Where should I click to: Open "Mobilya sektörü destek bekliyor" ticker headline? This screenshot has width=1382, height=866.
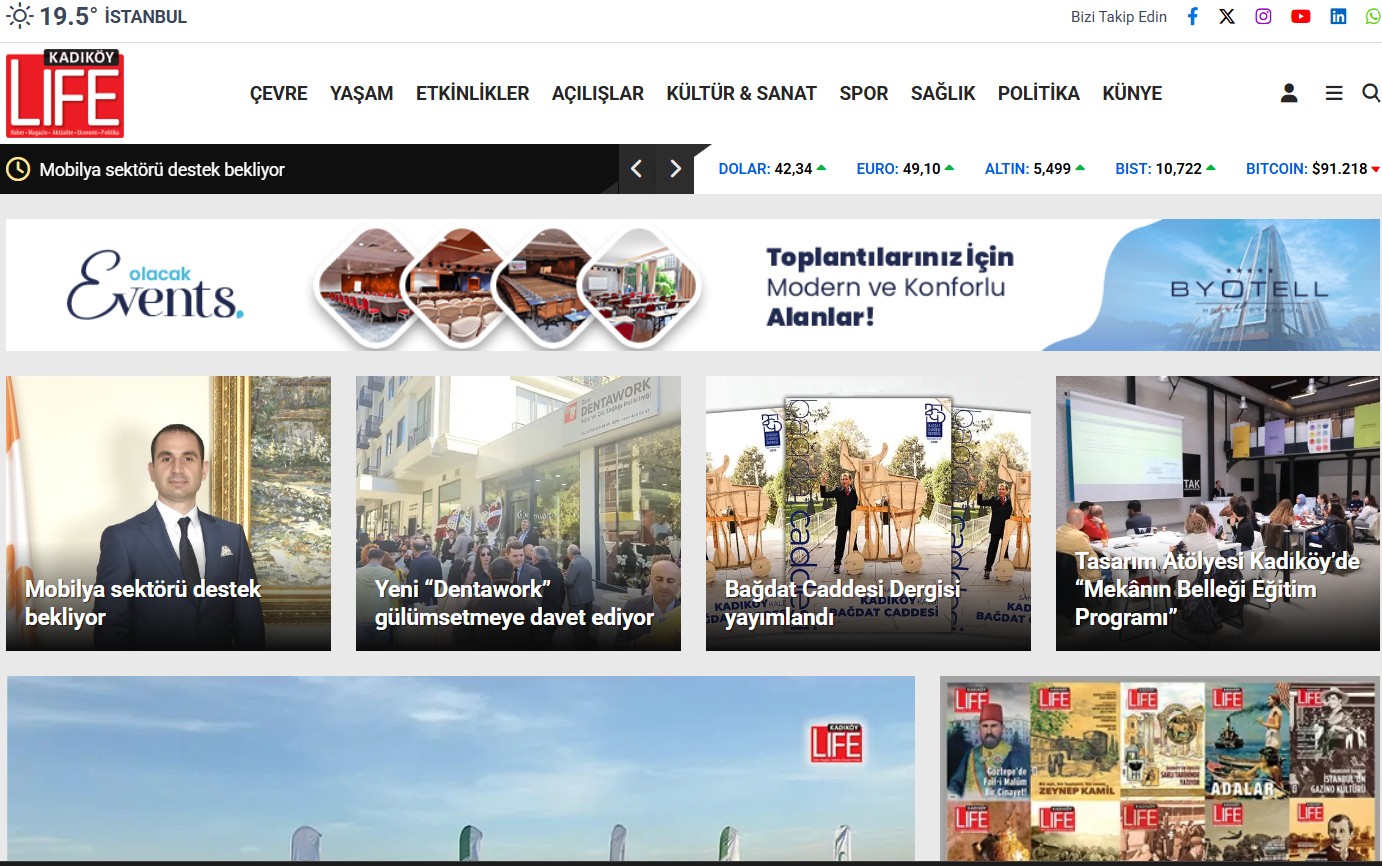(162, 170)
